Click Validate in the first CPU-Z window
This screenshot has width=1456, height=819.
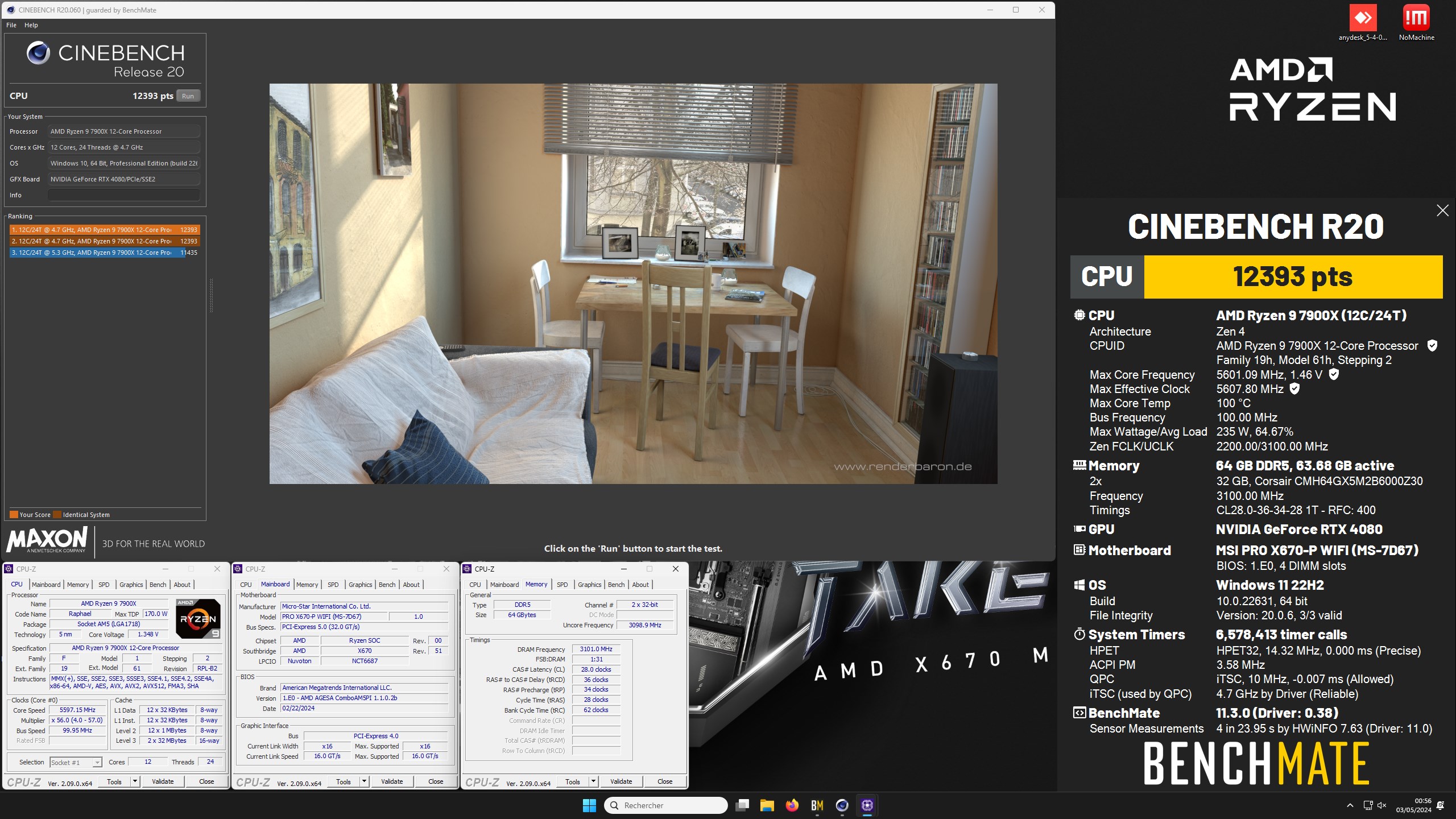coord(163,781)
